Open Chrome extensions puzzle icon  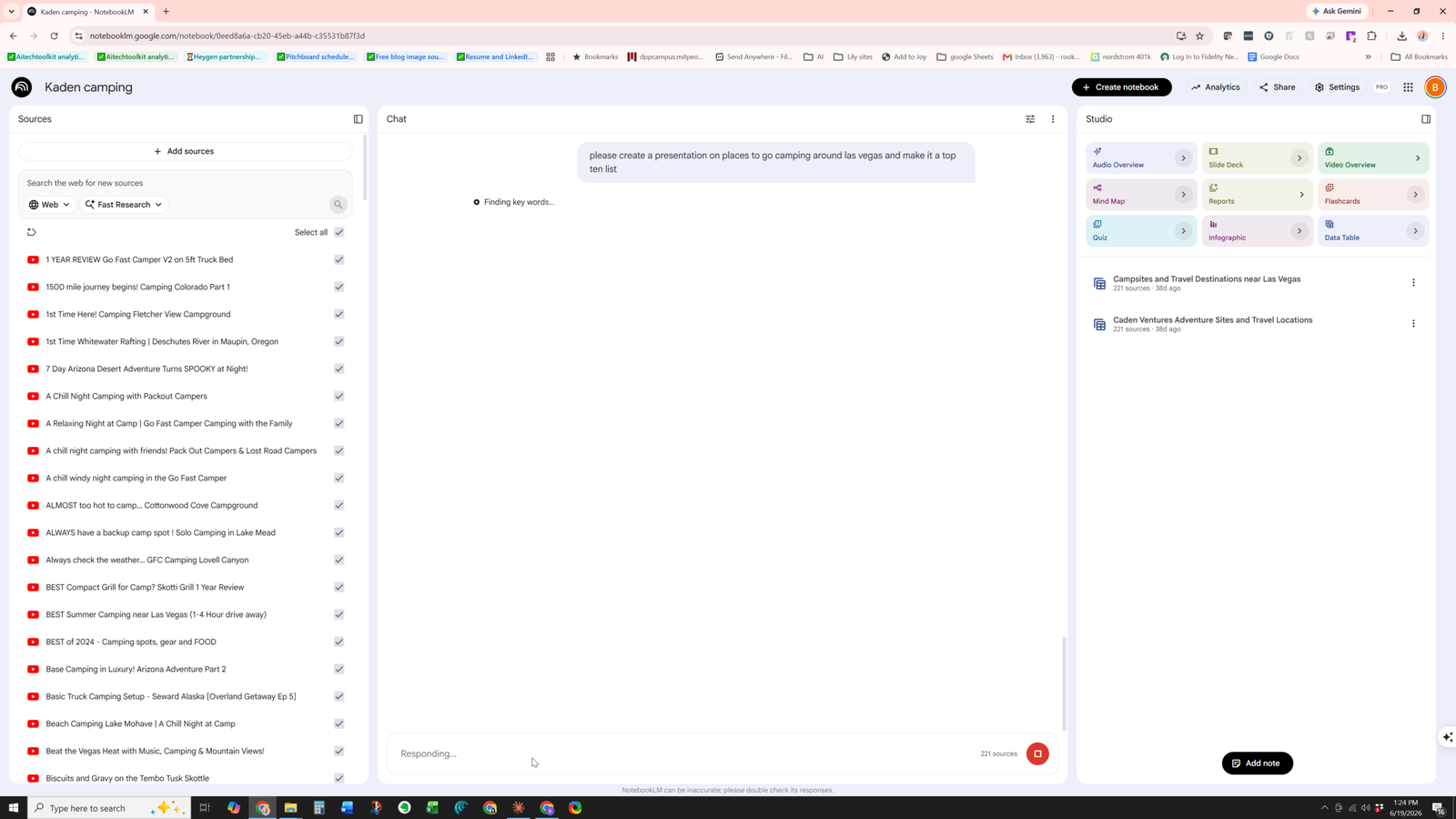(1371, 36)
